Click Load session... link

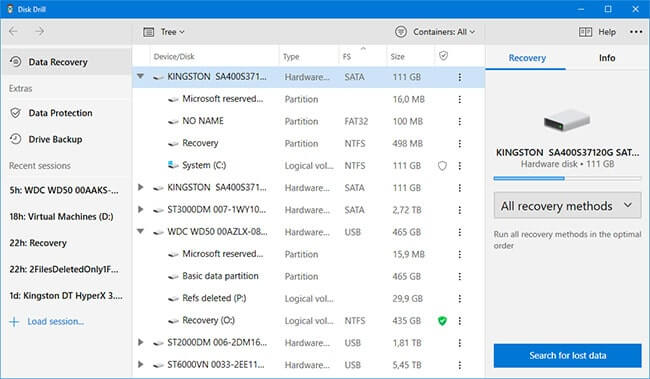(x=56, y=321)
